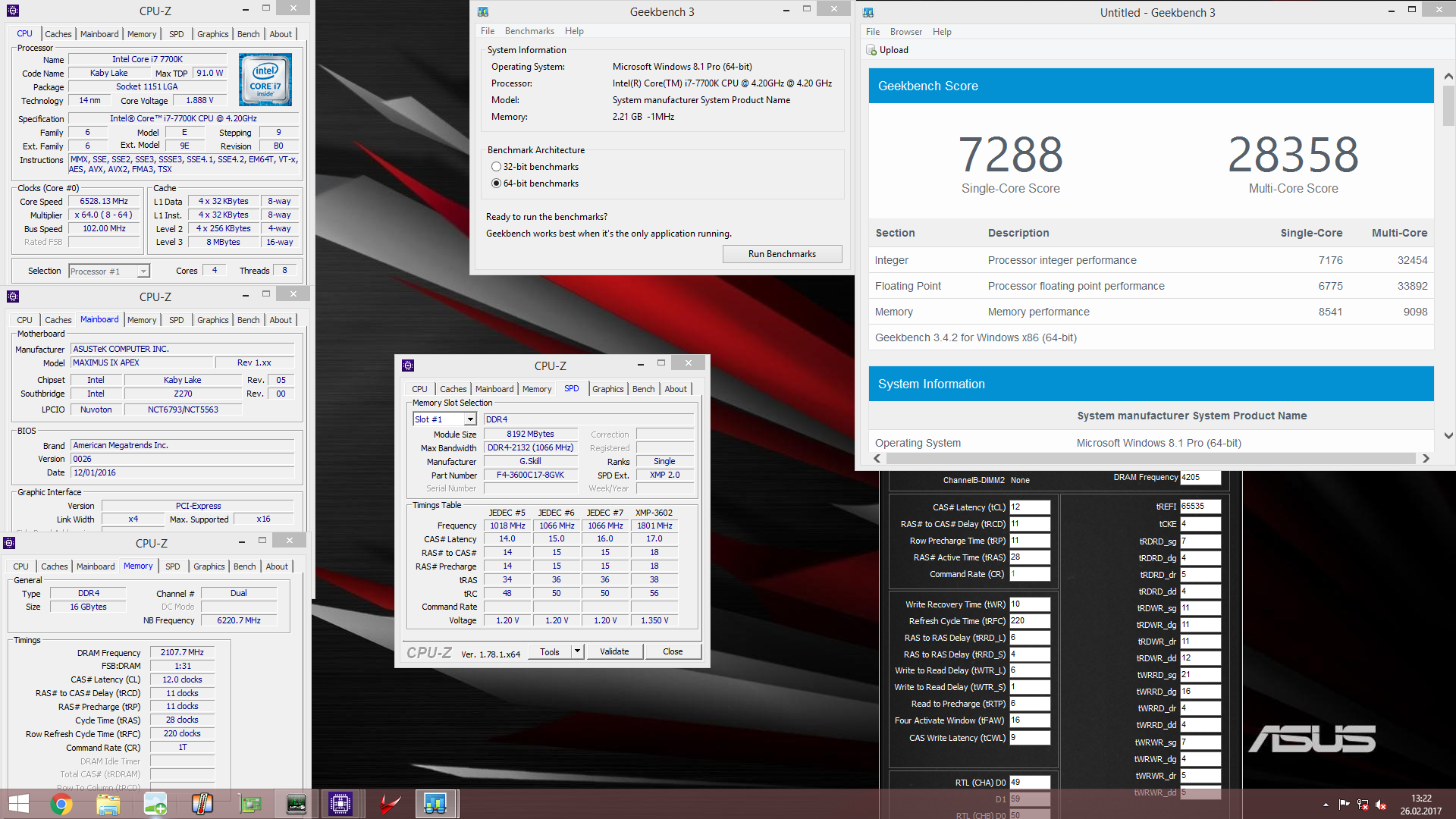
Task: Click the scroll-down arrow in Geekbench results window
Action: [x=1448, y=436]
